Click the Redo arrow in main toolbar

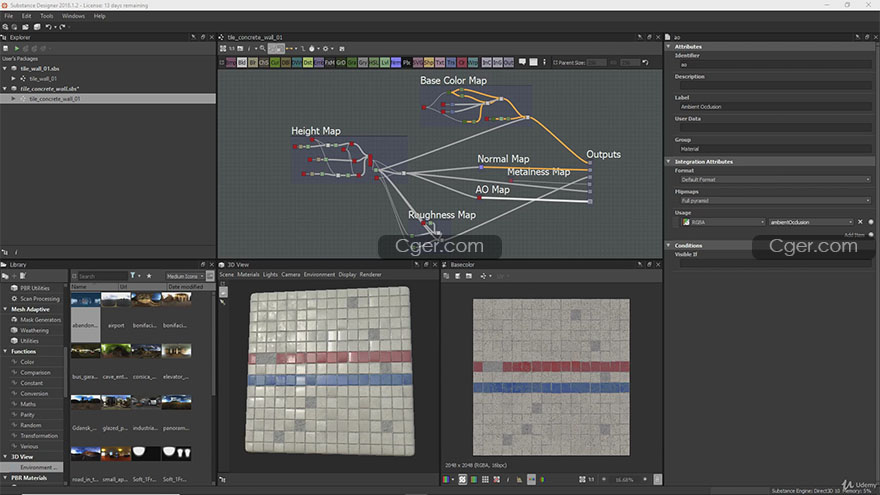tap(62, 26)
